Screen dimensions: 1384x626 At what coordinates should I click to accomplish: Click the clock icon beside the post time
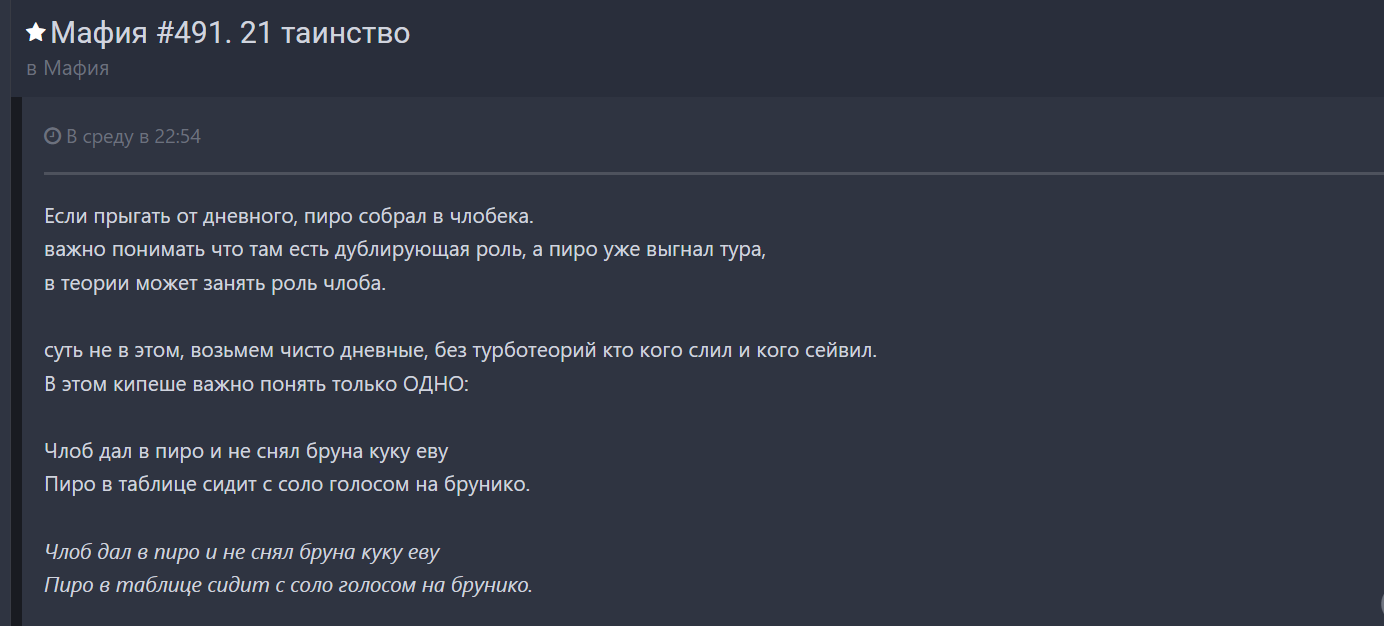tap(52, 137)
